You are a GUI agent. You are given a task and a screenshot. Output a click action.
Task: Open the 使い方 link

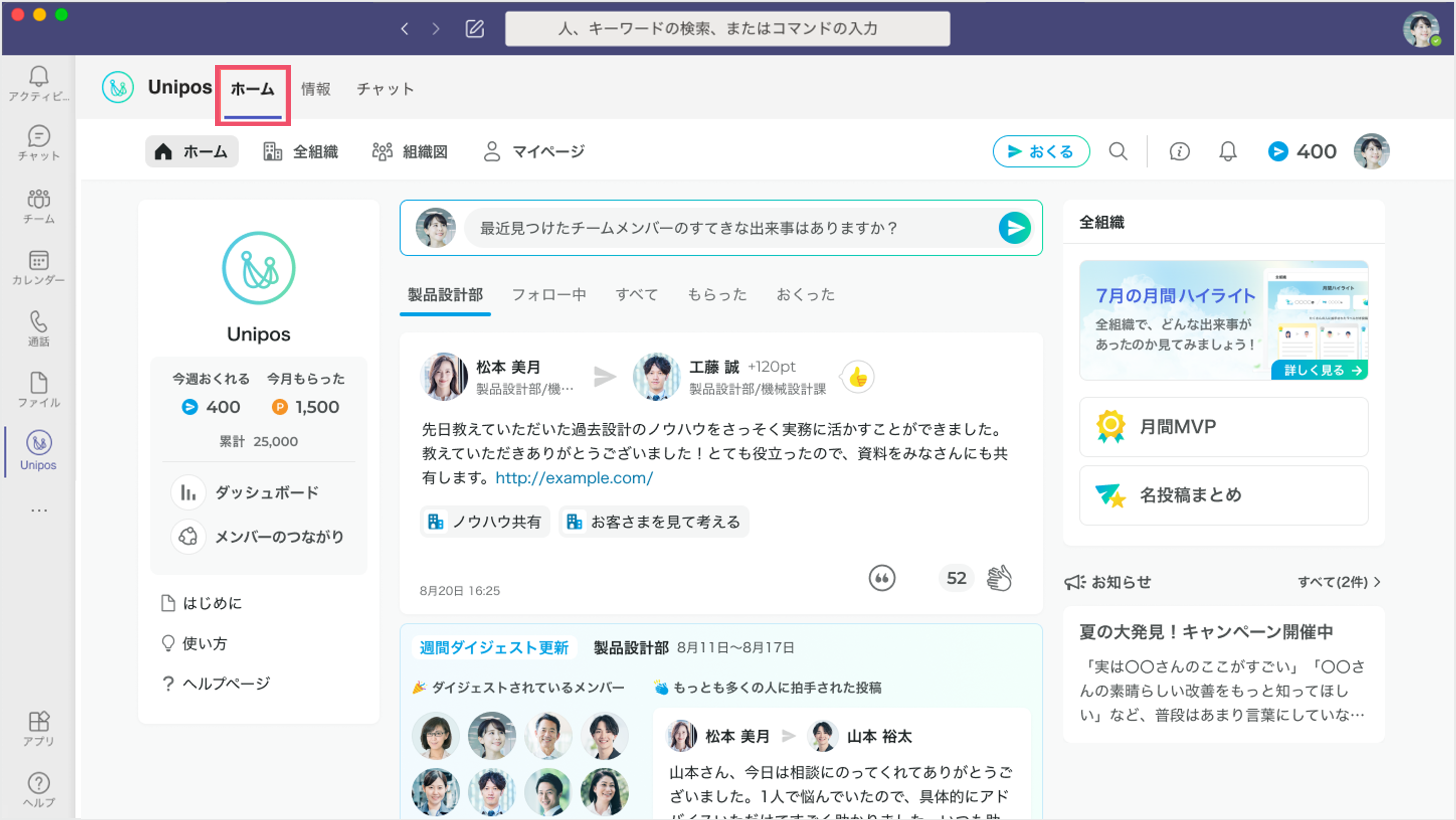[x=194, y=644]
